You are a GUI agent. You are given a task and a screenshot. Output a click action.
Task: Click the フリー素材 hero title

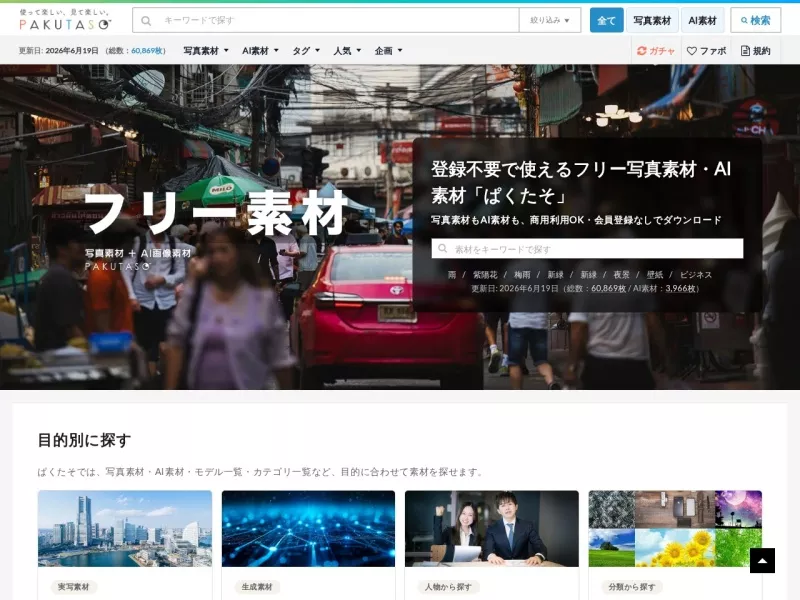[215, 213]
